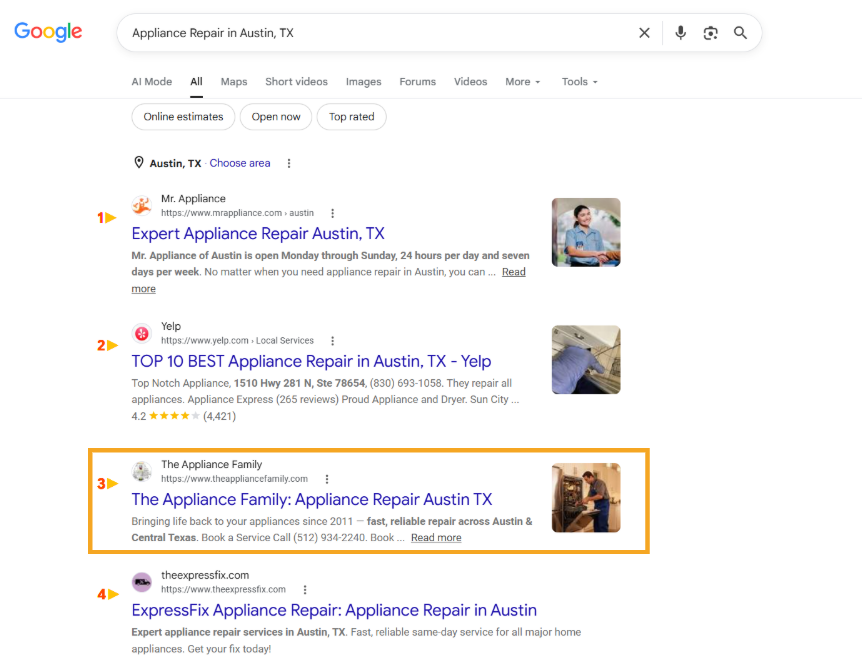
Task: Click the theexpressfix.com favicon
Action: click(142, 582)
